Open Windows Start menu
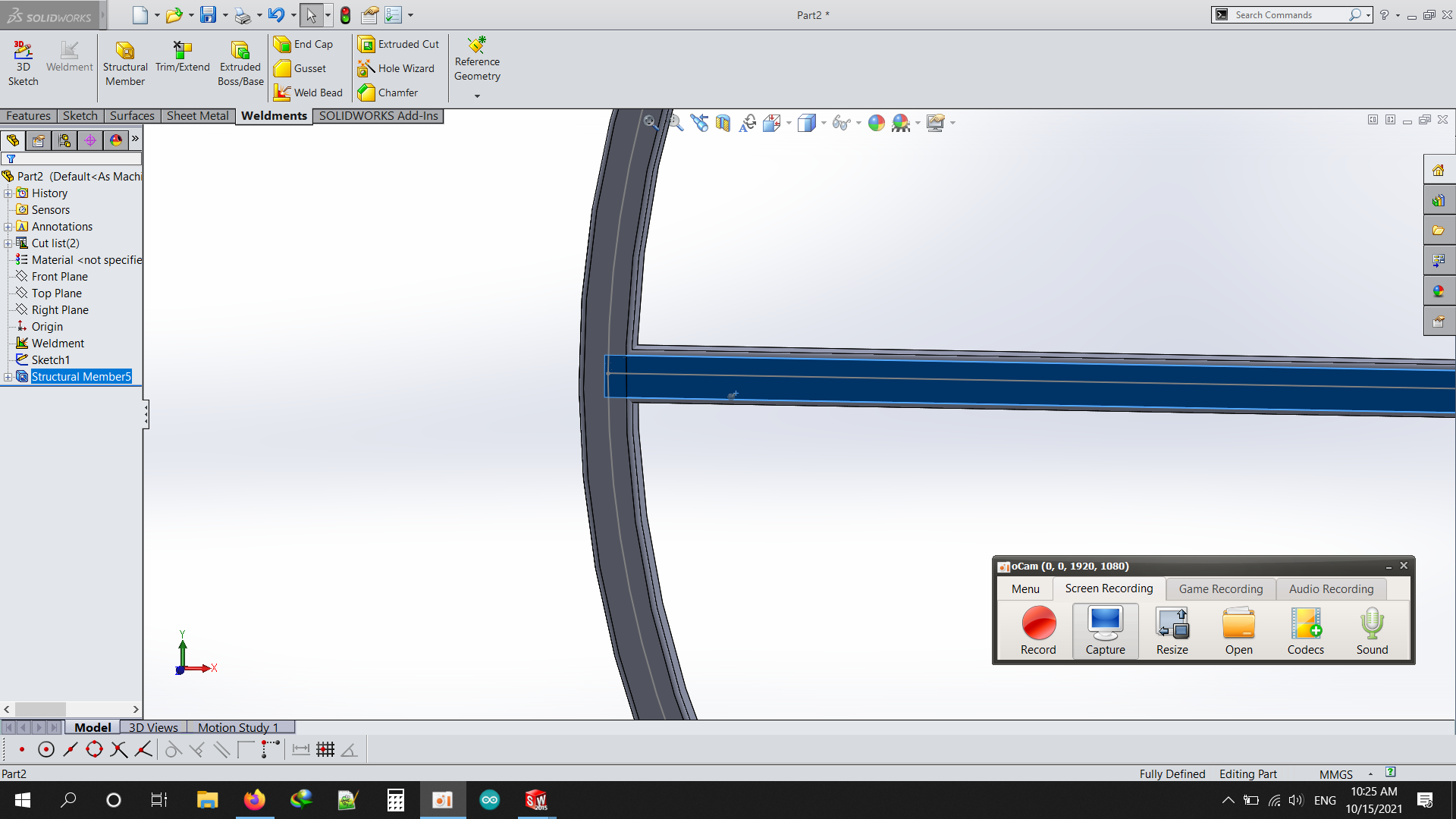This screenshot has height=819, width=1456. [x=22, y=800]
